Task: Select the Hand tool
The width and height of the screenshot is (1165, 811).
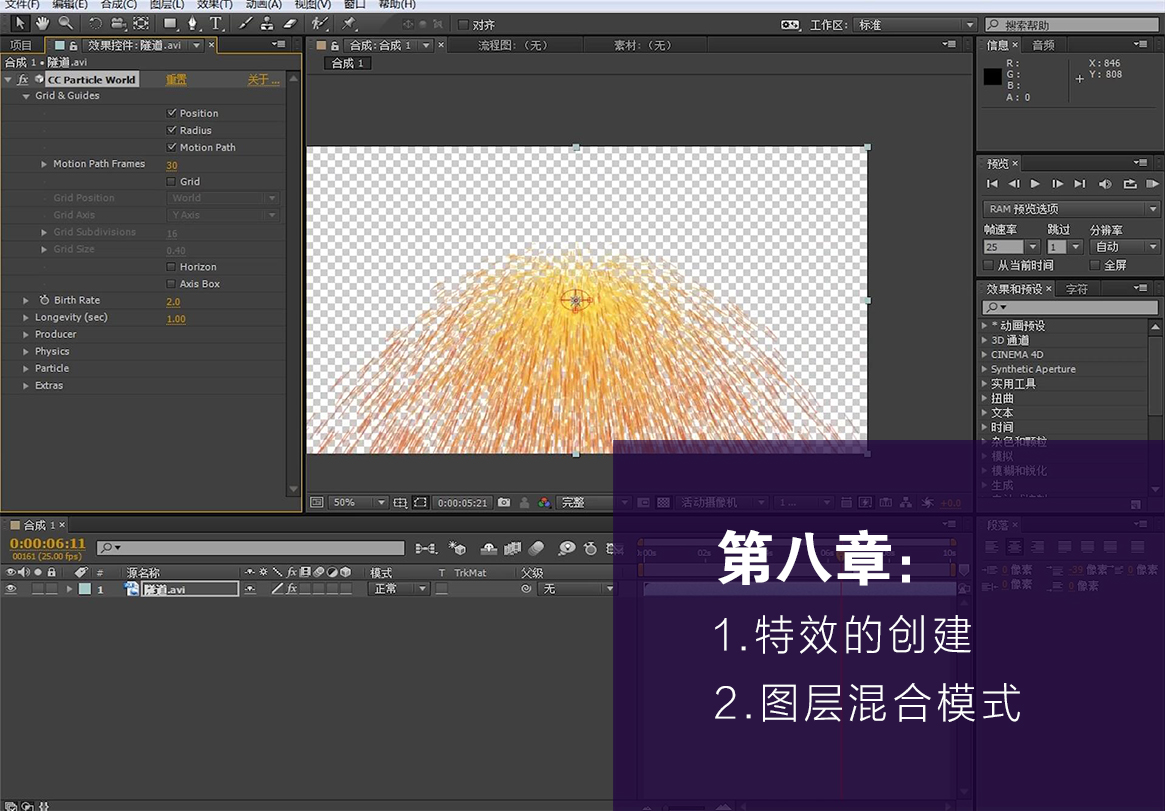Action: point(42,24)
